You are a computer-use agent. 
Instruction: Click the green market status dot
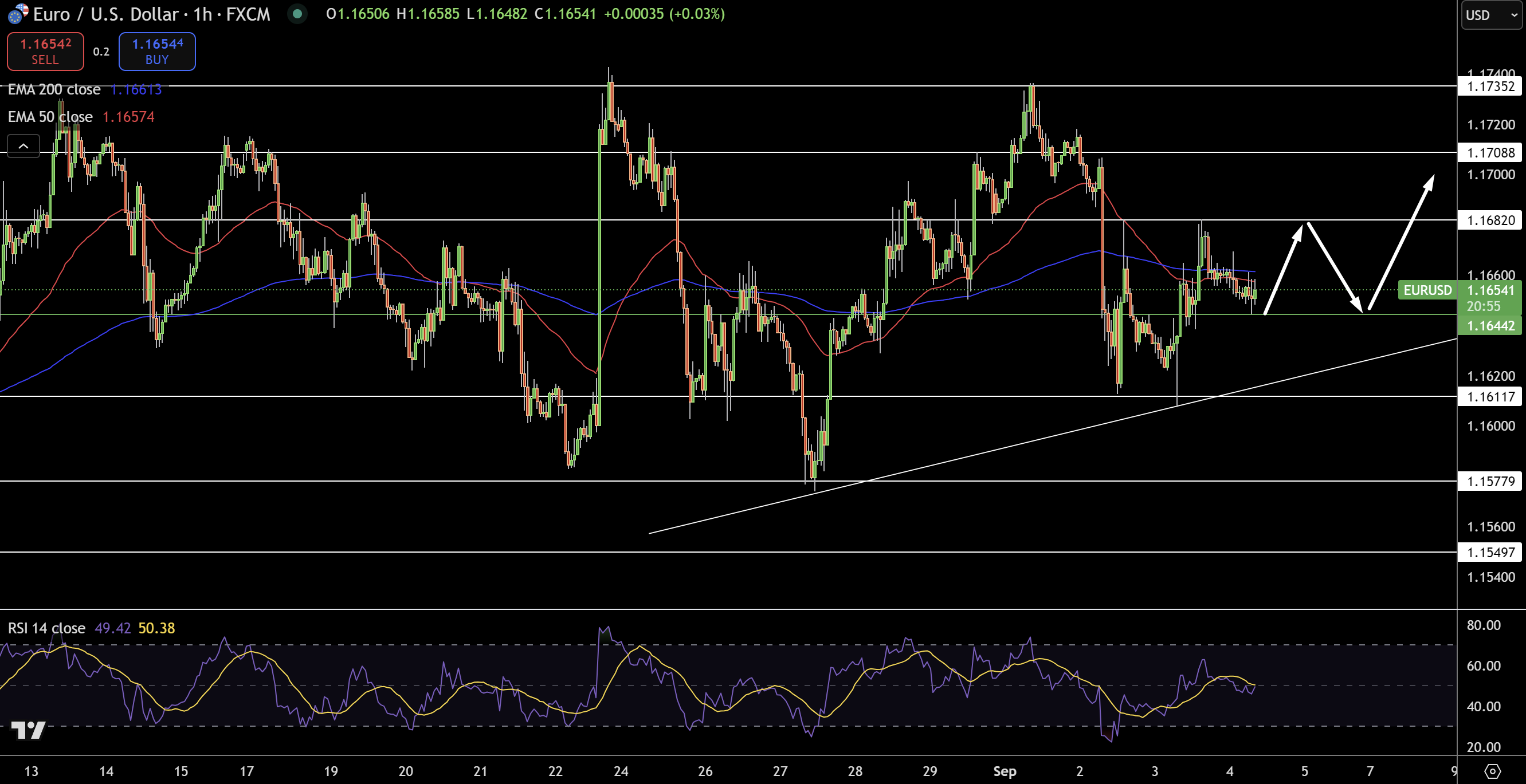pyautogui.click(x=297, y=14)
